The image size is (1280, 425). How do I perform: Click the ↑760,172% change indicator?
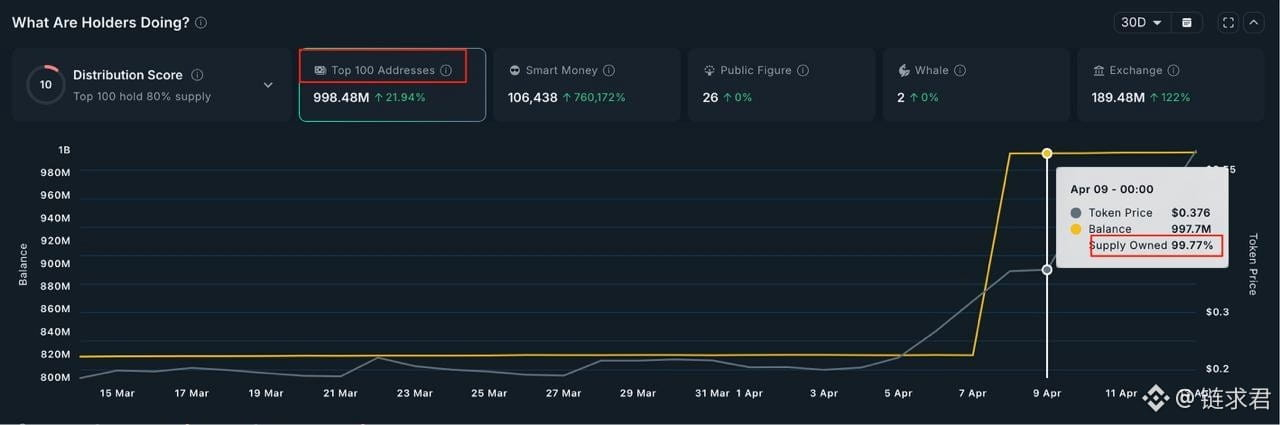coord(594,98)
